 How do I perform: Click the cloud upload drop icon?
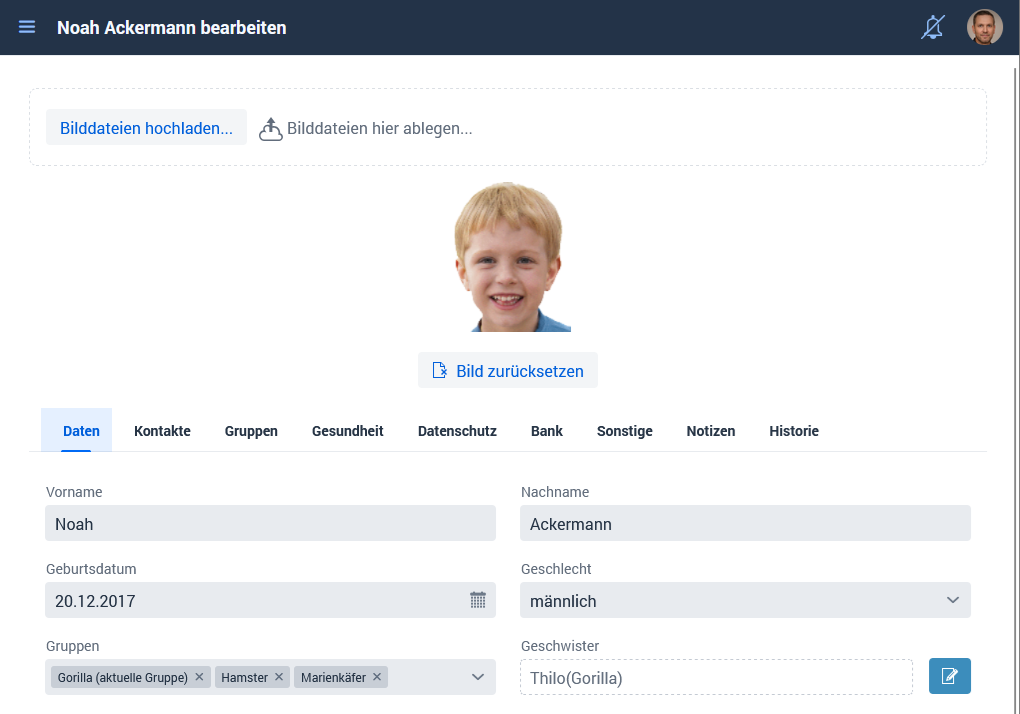pos(271,129)
